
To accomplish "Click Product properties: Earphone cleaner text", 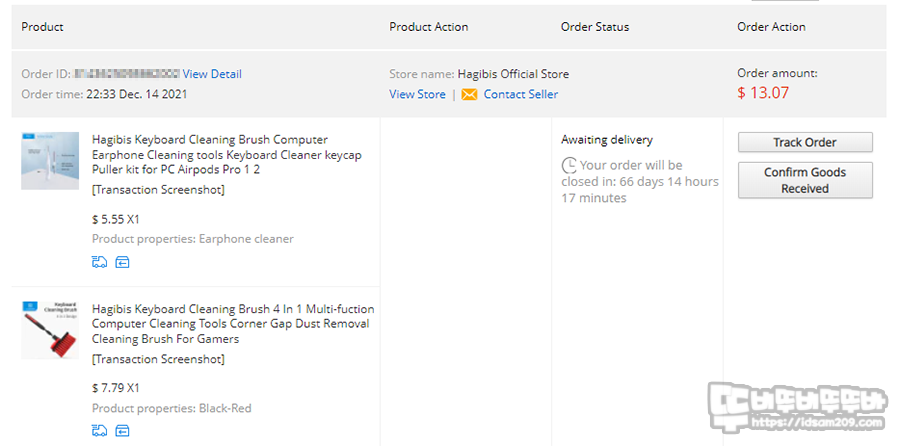I will (x=193, y=239).
